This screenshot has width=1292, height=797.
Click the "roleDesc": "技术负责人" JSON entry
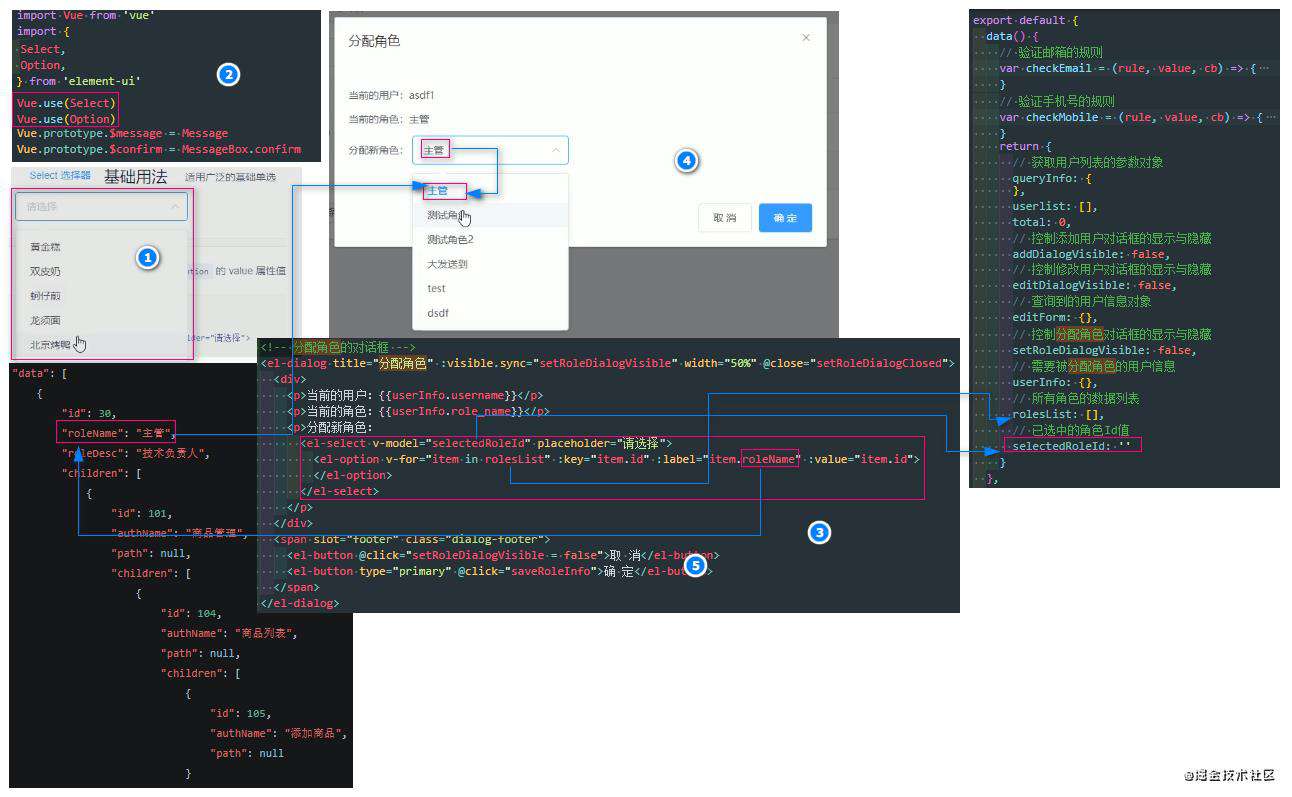point(136,452)
